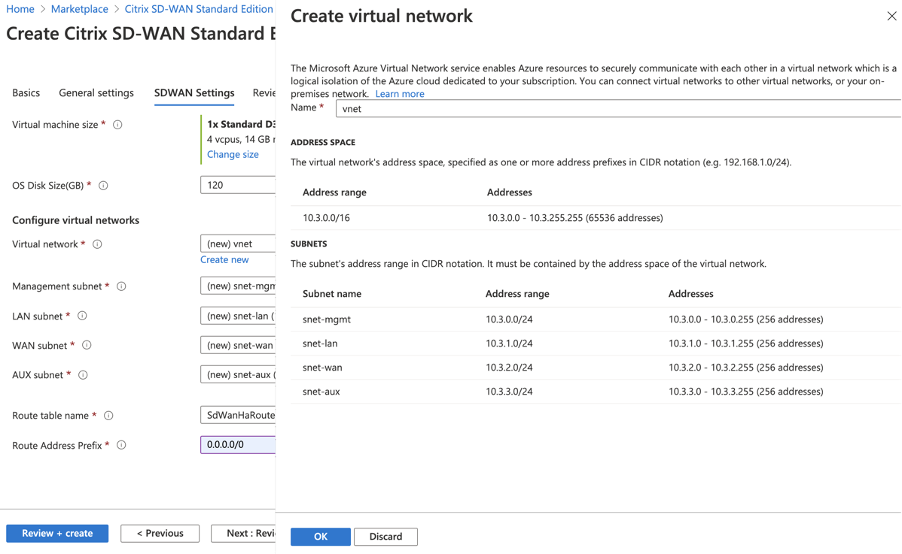The height and width of the screenshot is (554, 902).
Task: Open Citrix SD-WAN Standard Edition breadcrumb
Action: click(x=199, y=9)
